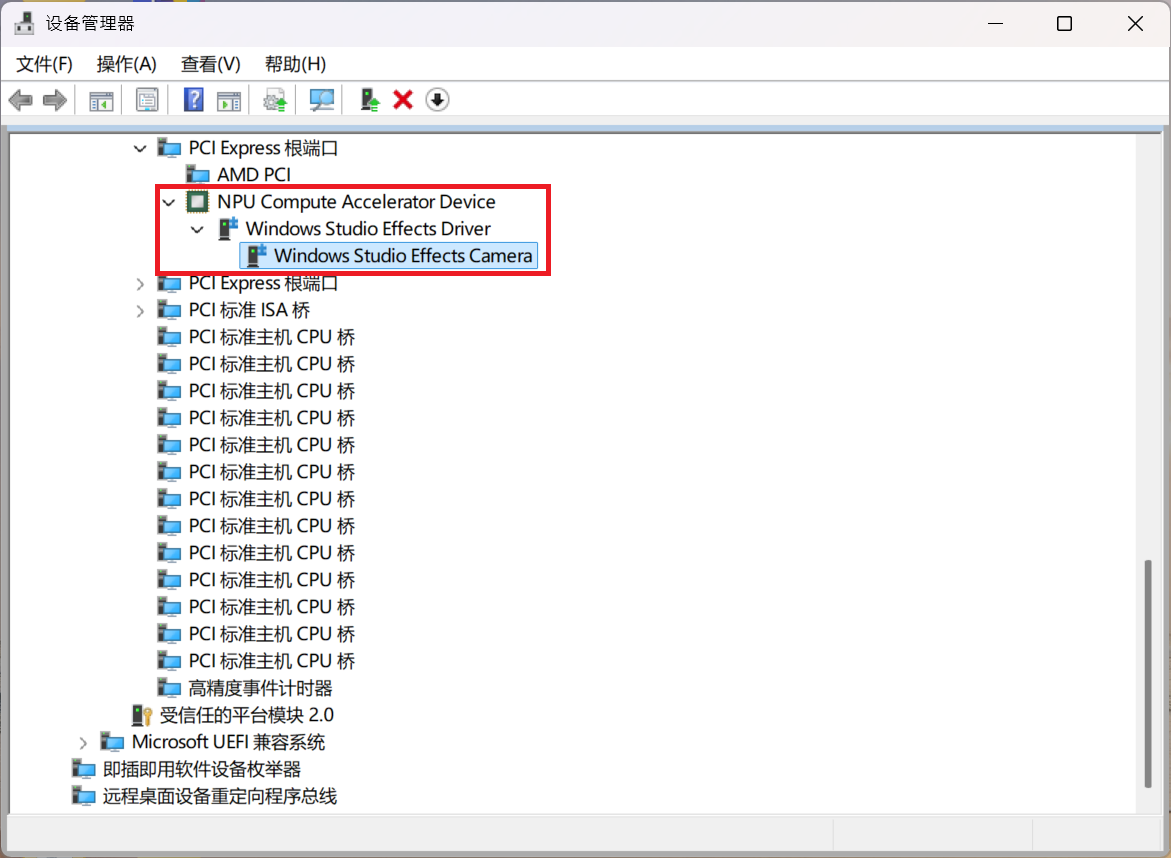Expand the Microsoft UEFI 兼容系统 node
This screenshot has width=1171, height=858.
[83, 743]
